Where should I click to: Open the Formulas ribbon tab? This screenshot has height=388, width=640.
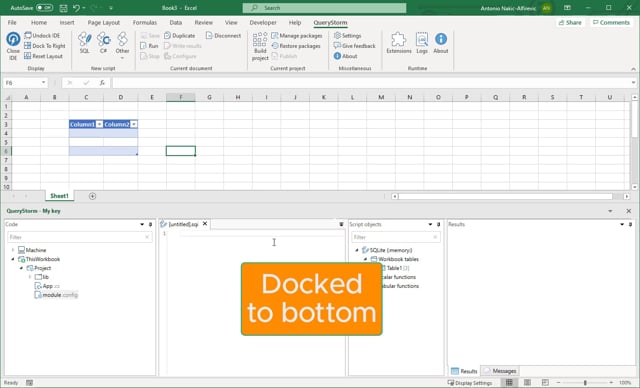click(144, 22)
